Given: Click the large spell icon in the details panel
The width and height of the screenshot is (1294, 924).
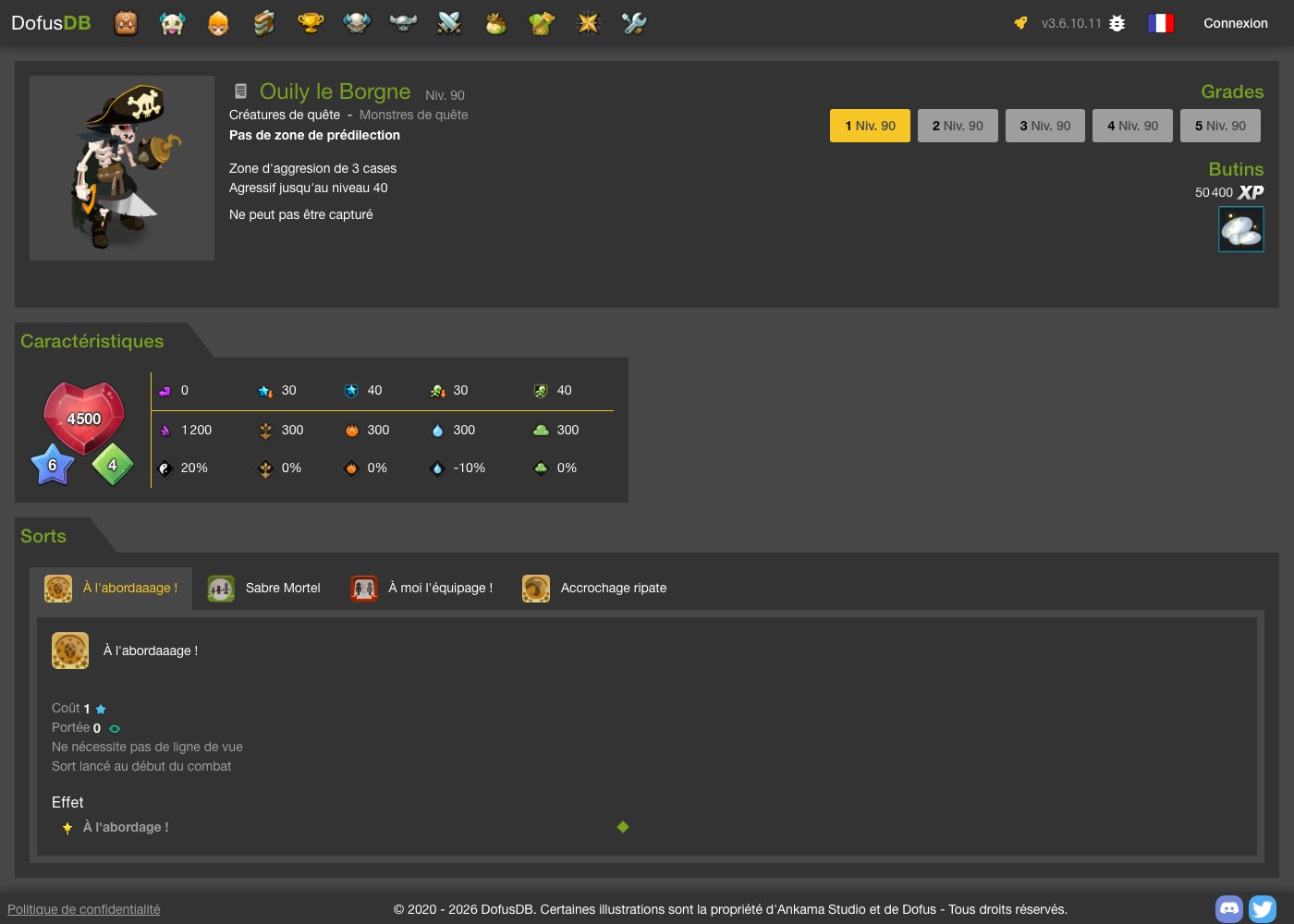Looking at the screenshot, I should [x=70, y=650].
